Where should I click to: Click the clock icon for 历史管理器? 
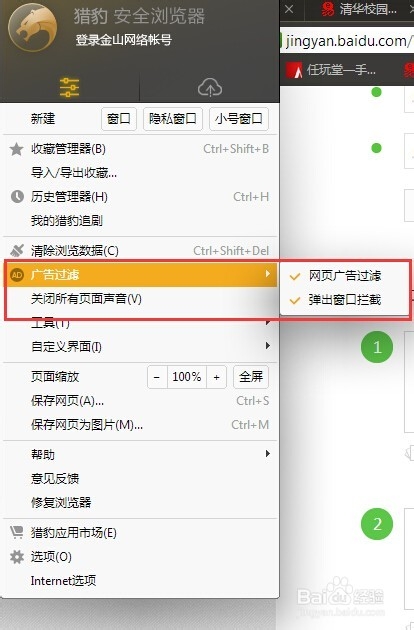pyautogui.click(x=17, y=196)
